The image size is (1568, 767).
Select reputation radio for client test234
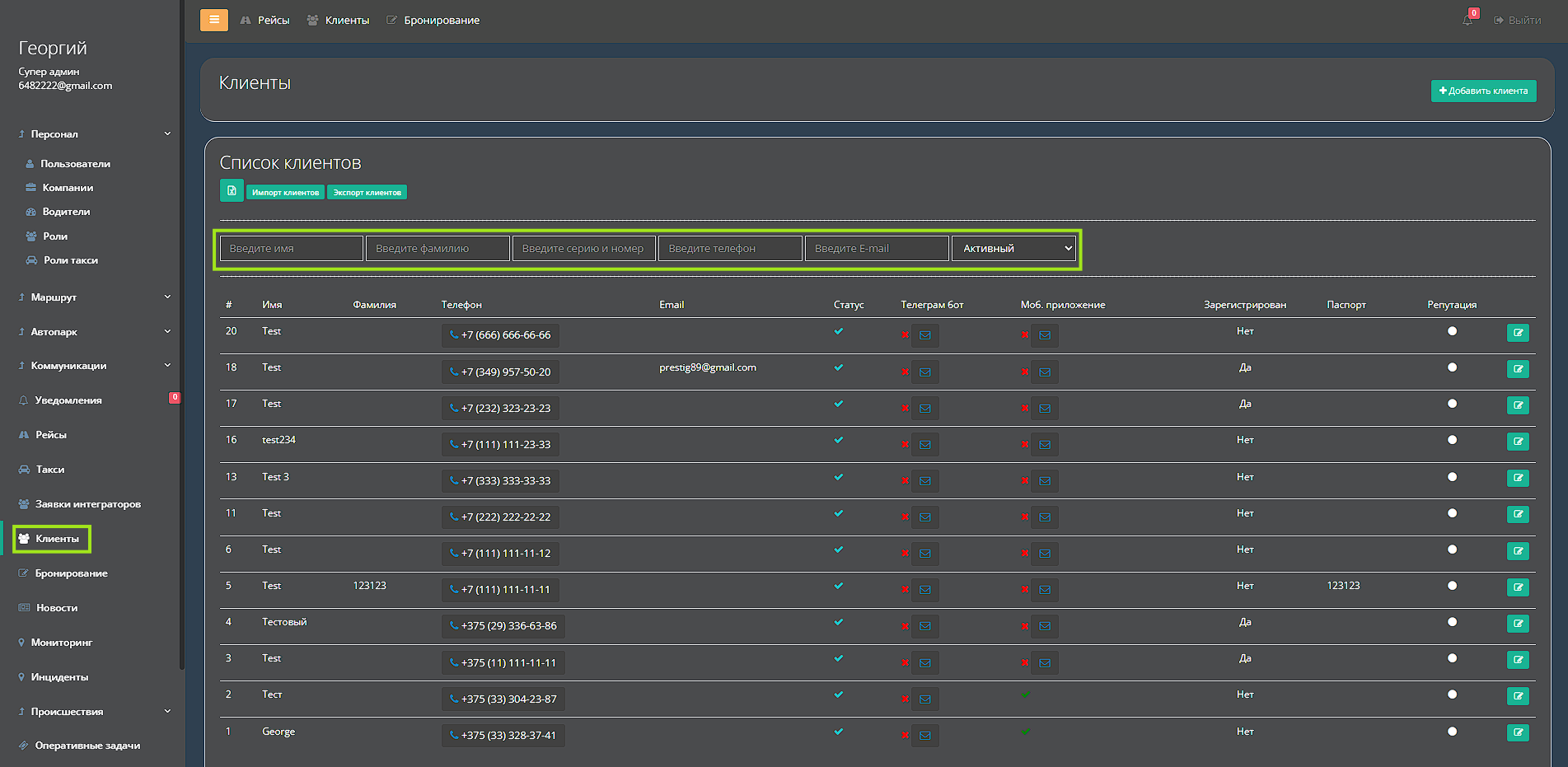(x=1452, y=440)
